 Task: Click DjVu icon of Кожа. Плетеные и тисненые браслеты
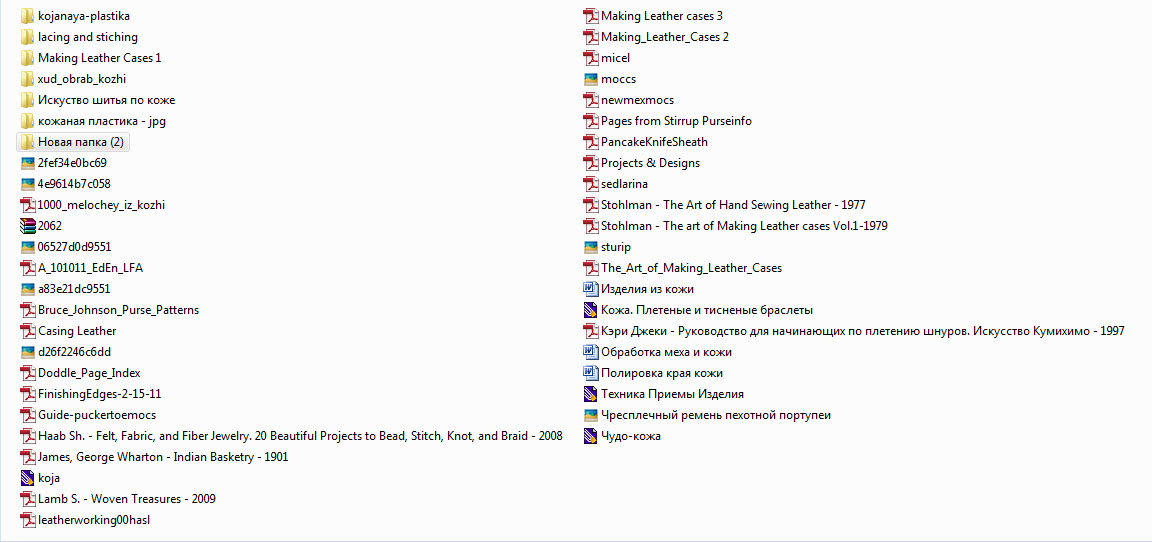pos(590,310)
